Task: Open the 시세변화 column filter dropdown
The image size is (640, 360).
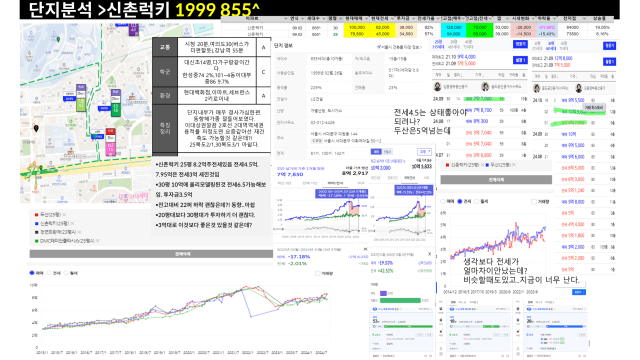Action: (532, 19)
